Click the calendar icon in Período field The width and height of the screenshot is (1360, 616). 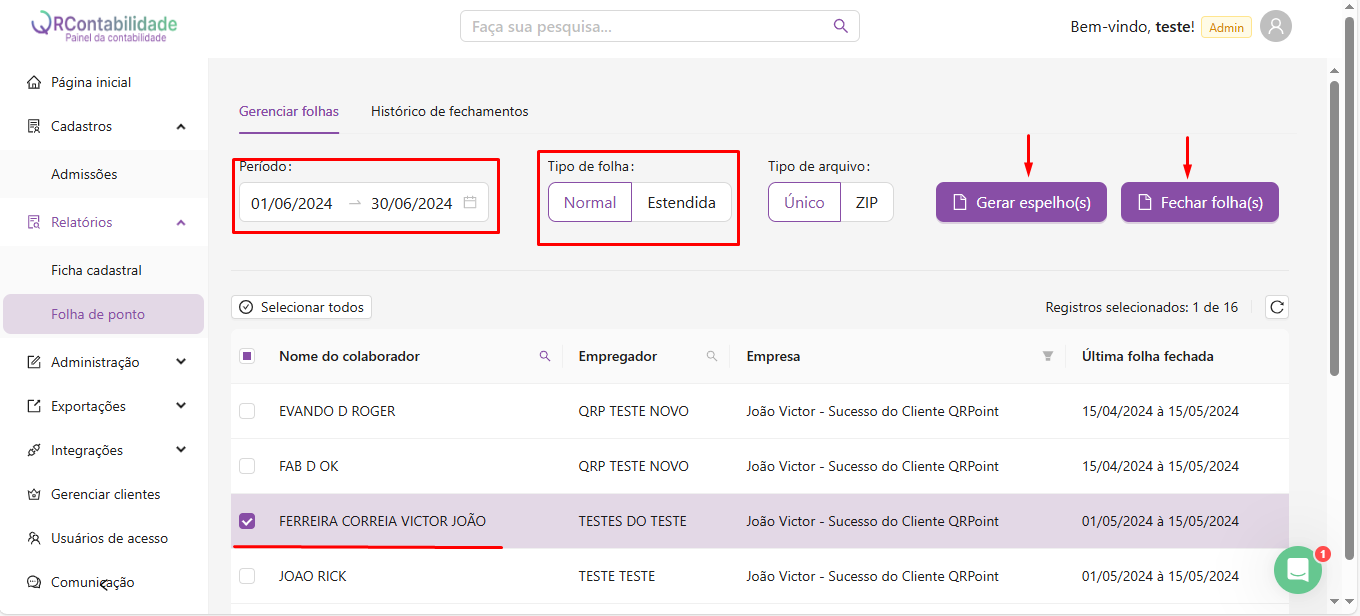coord(470,203)
